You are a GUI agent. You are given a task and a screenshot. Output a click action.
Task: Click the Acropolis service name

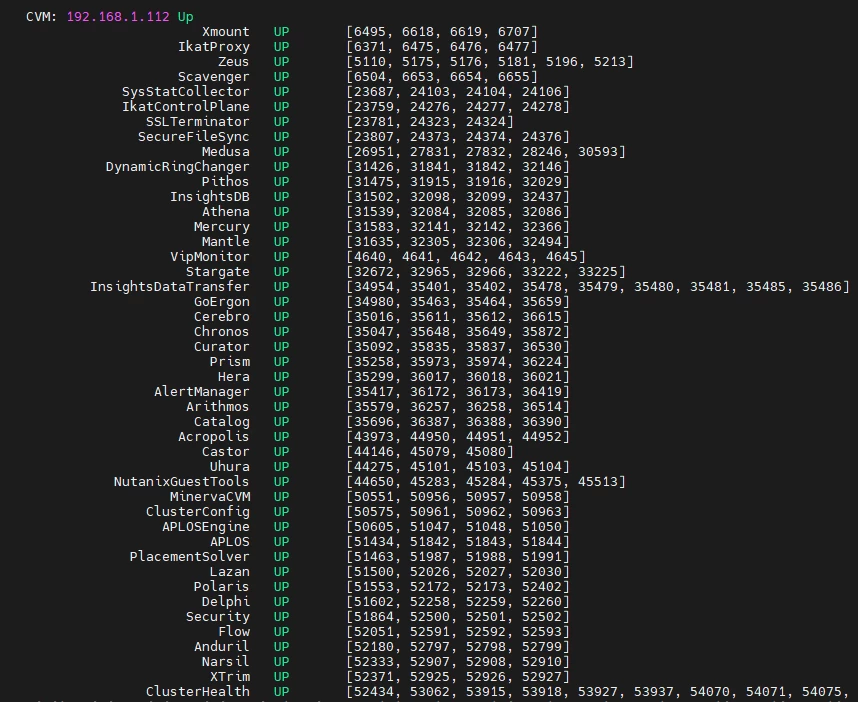[213, 437]
